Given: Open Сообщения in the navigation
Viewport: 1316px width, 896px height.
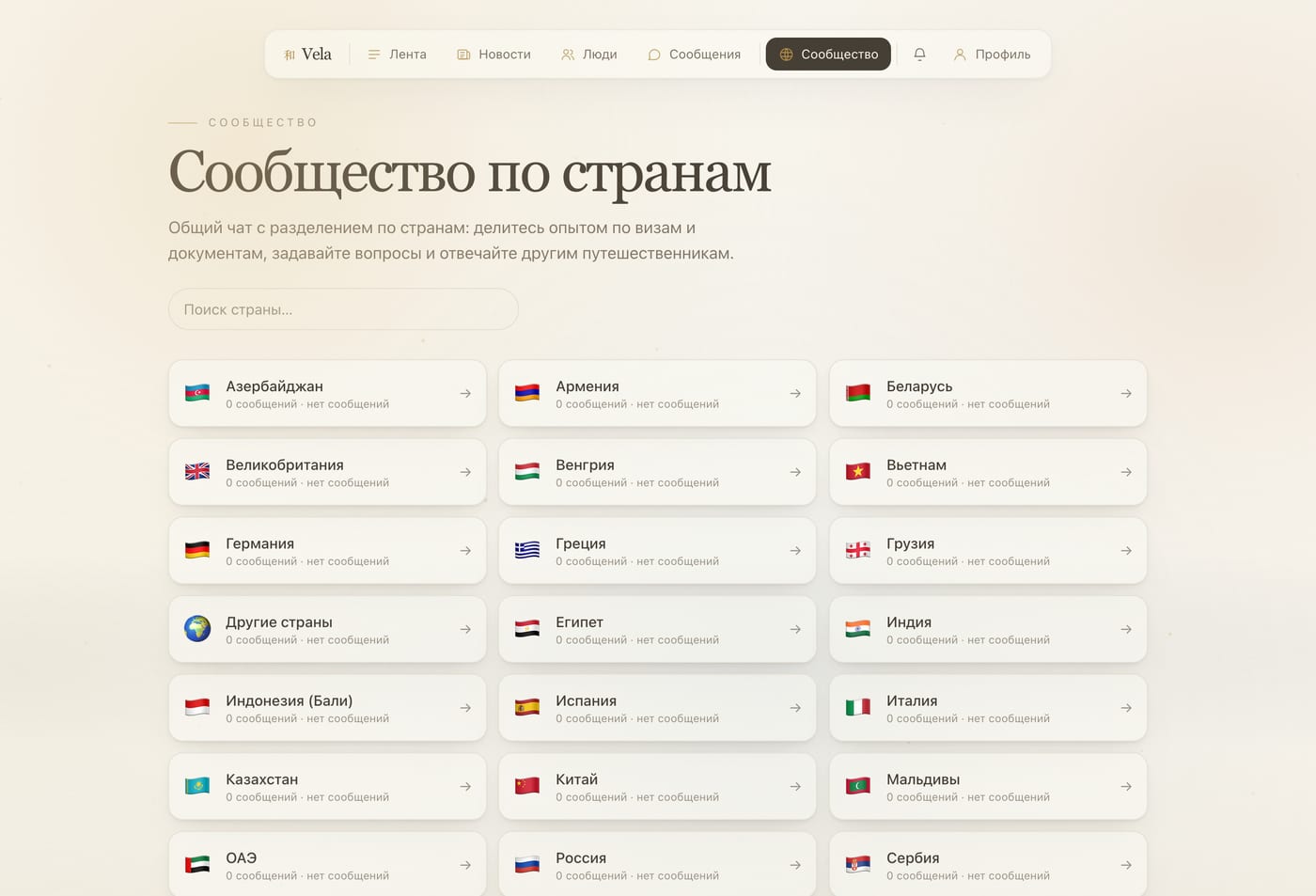Looking at the screenshot, I should pyautogui.click(x=695, y=55).
